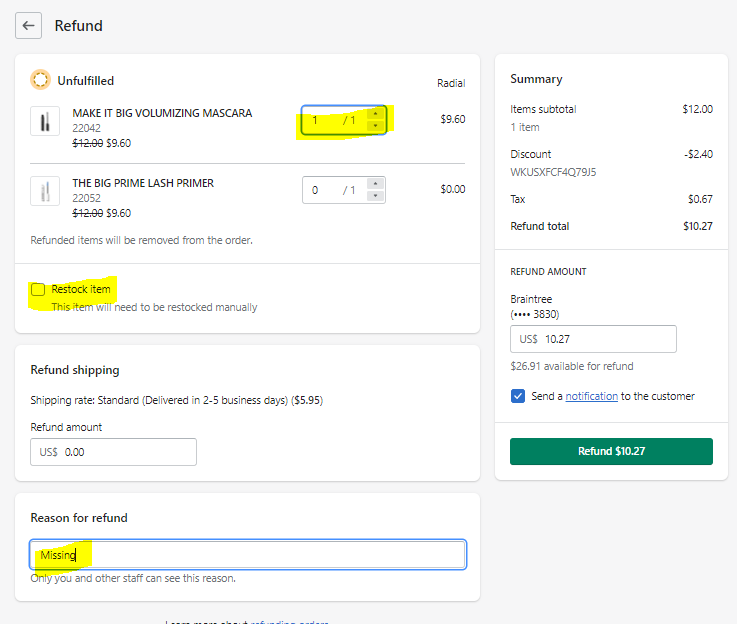Click the Refund shipping heading
The height and width of the screenshot is (624, 737).
pos(75,370)
